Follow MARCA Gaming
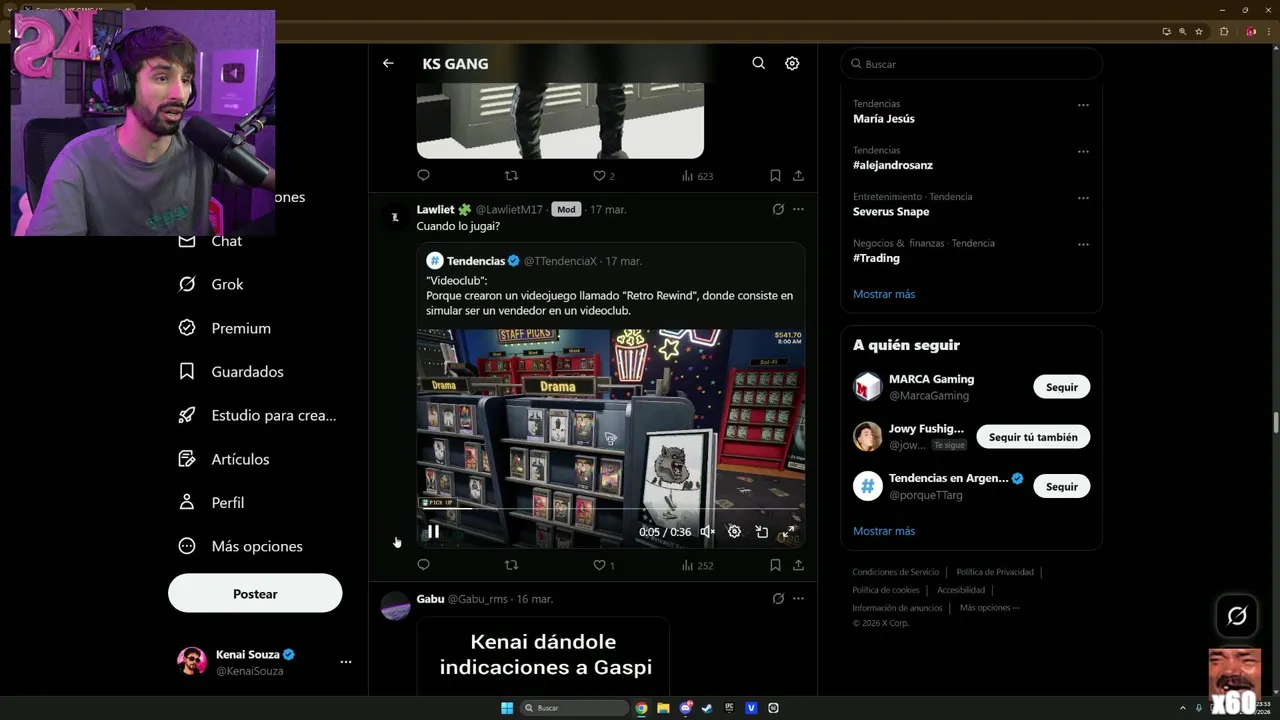The width and height of the screenshot is (1280, 720). [x=1061, y=387]
